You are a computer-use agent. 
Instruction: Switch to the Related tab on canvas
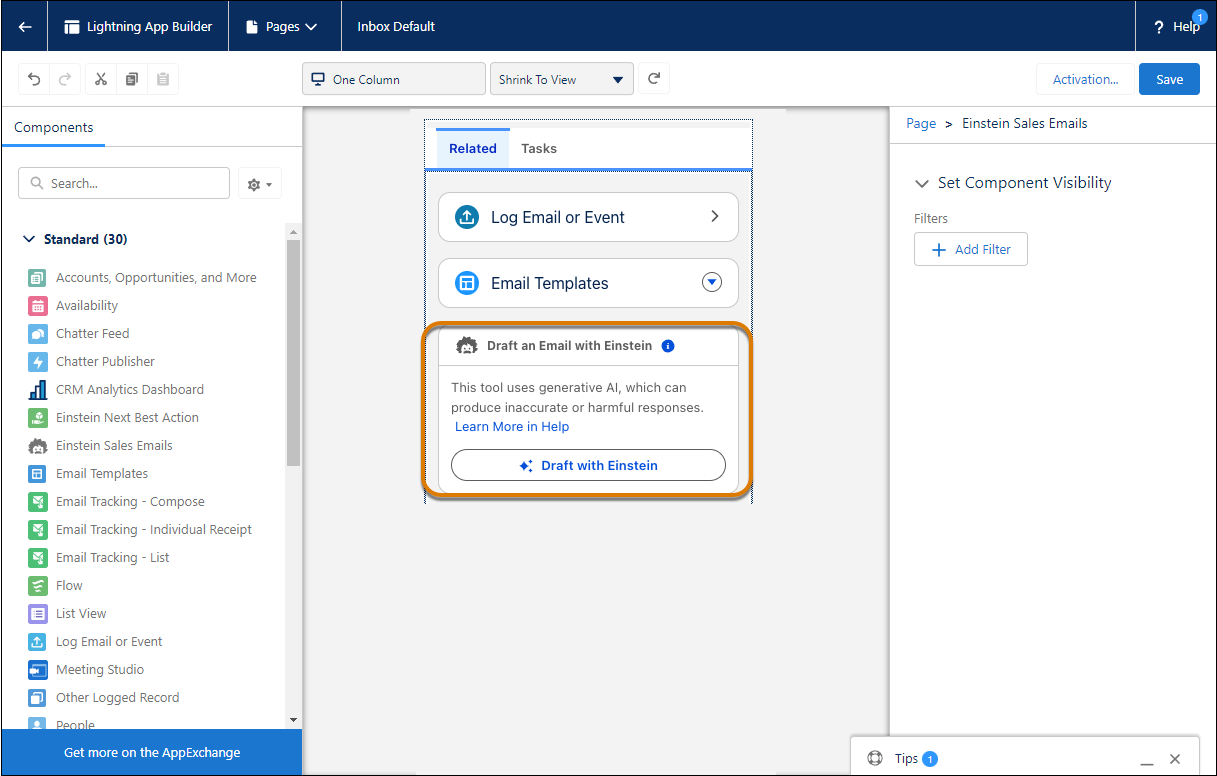473,148
